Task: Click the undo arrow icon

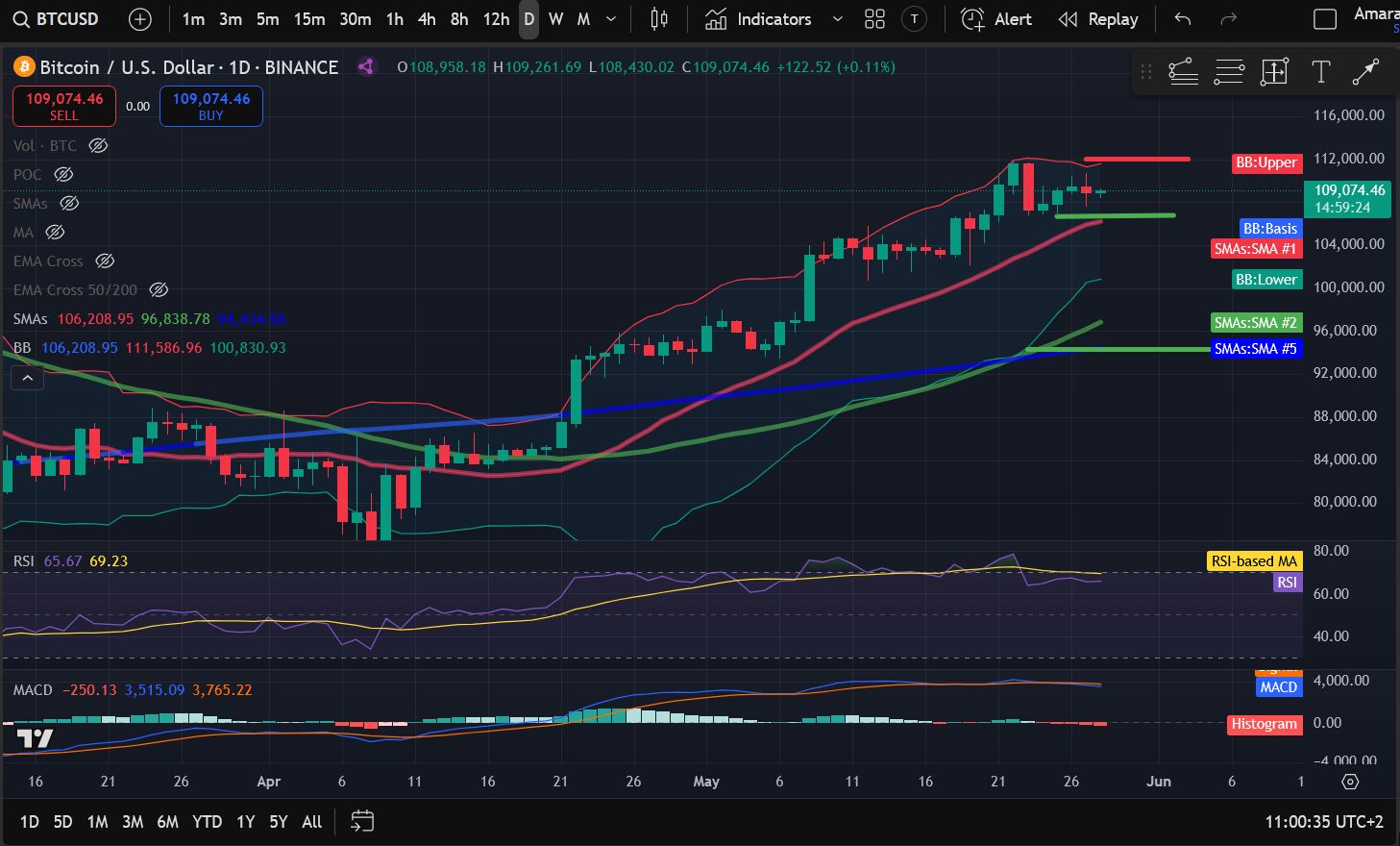Action: [x=1183, y=19]
